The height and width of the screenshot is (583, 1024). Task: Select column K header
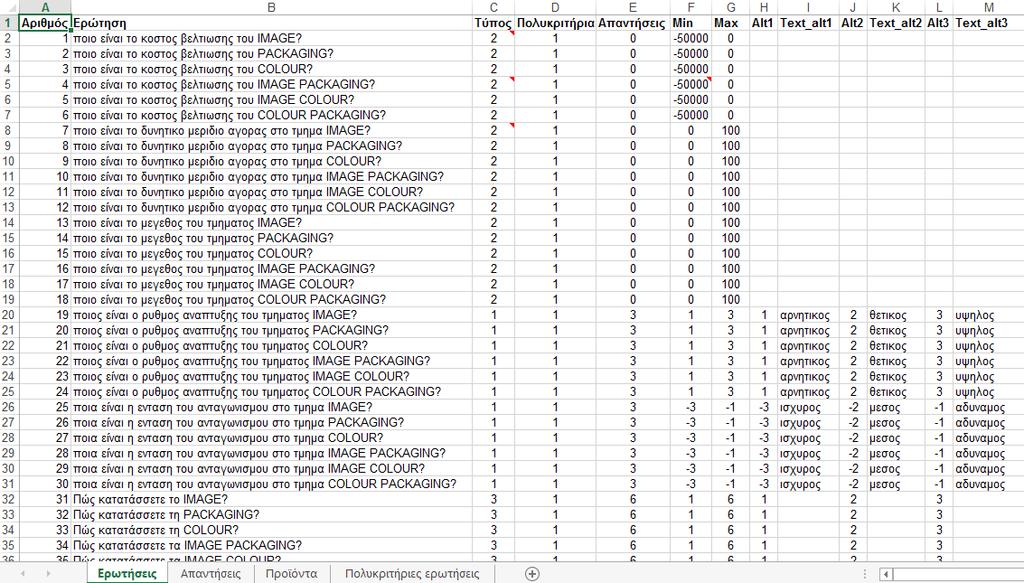pyautogui.click(x=896, y=7)
